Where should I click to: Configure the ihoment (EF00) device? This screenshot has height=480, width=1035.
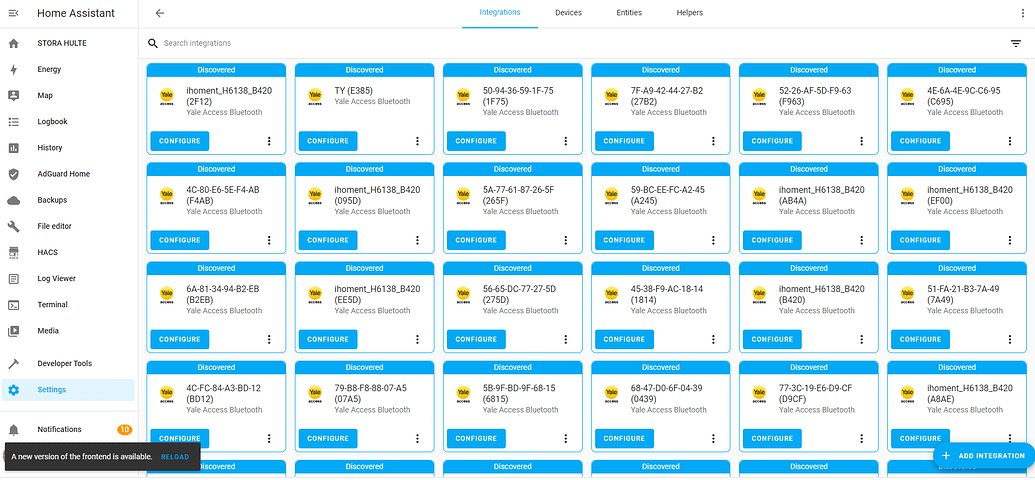(x=921, y=240)
